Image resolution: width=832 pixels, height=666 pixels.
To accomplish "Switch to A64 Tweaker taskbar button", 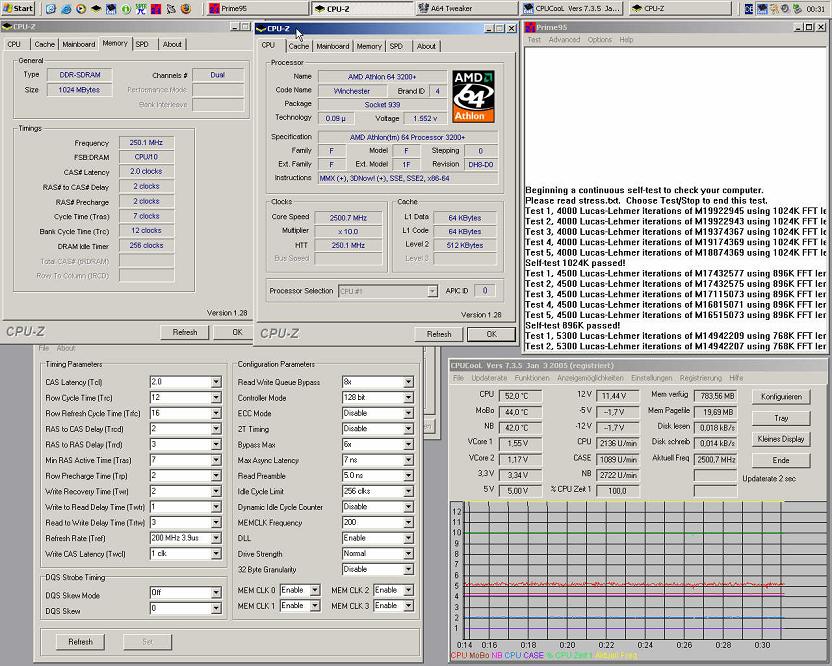I will point(466,8).
